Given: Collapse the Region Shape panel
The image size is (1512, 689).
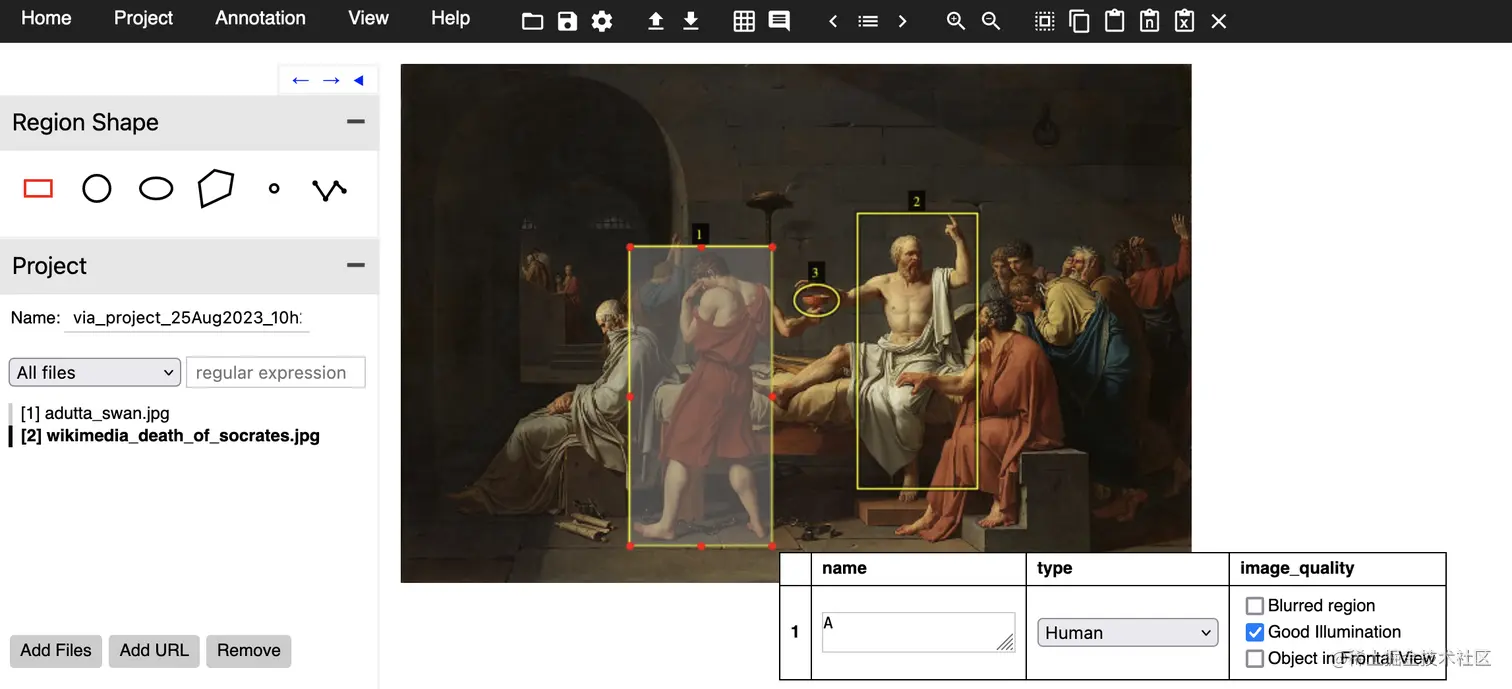Looking at the screenshot, I should pyautogui.click(x=355, y=122).
